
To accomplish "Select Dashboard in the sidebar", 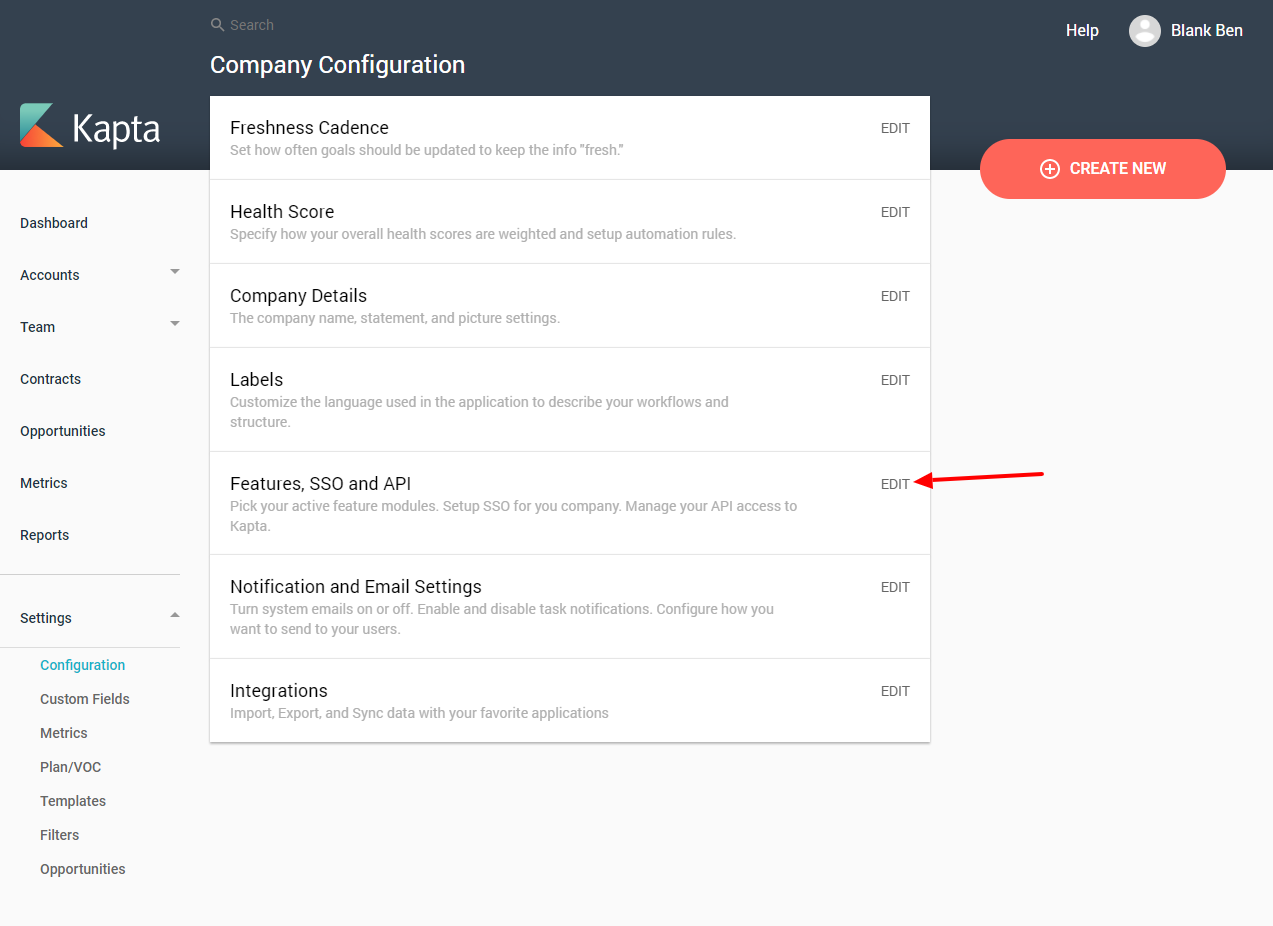I will click(x=53, y=222).
